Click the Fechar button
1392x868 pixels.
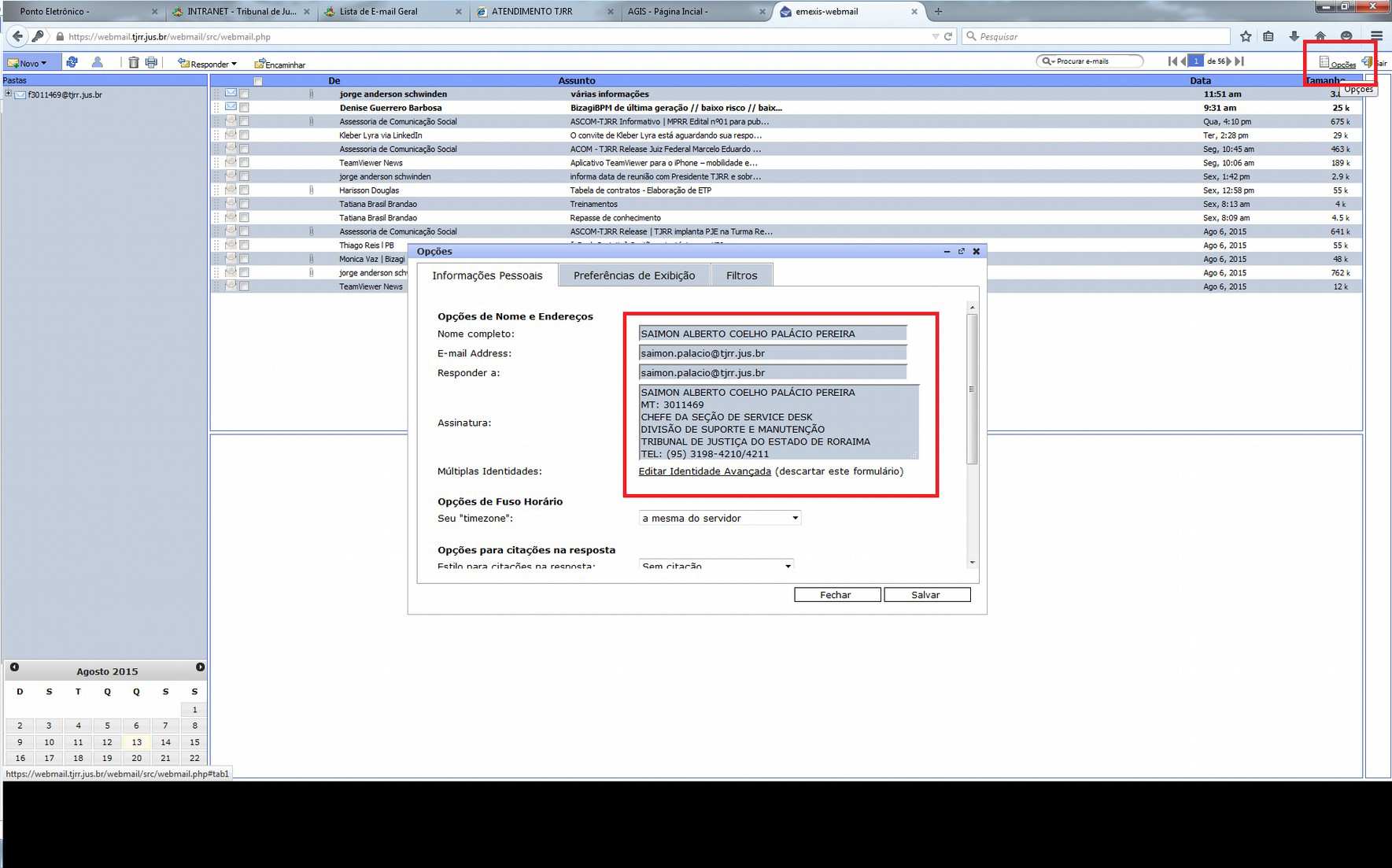click(x=836, y=595)
